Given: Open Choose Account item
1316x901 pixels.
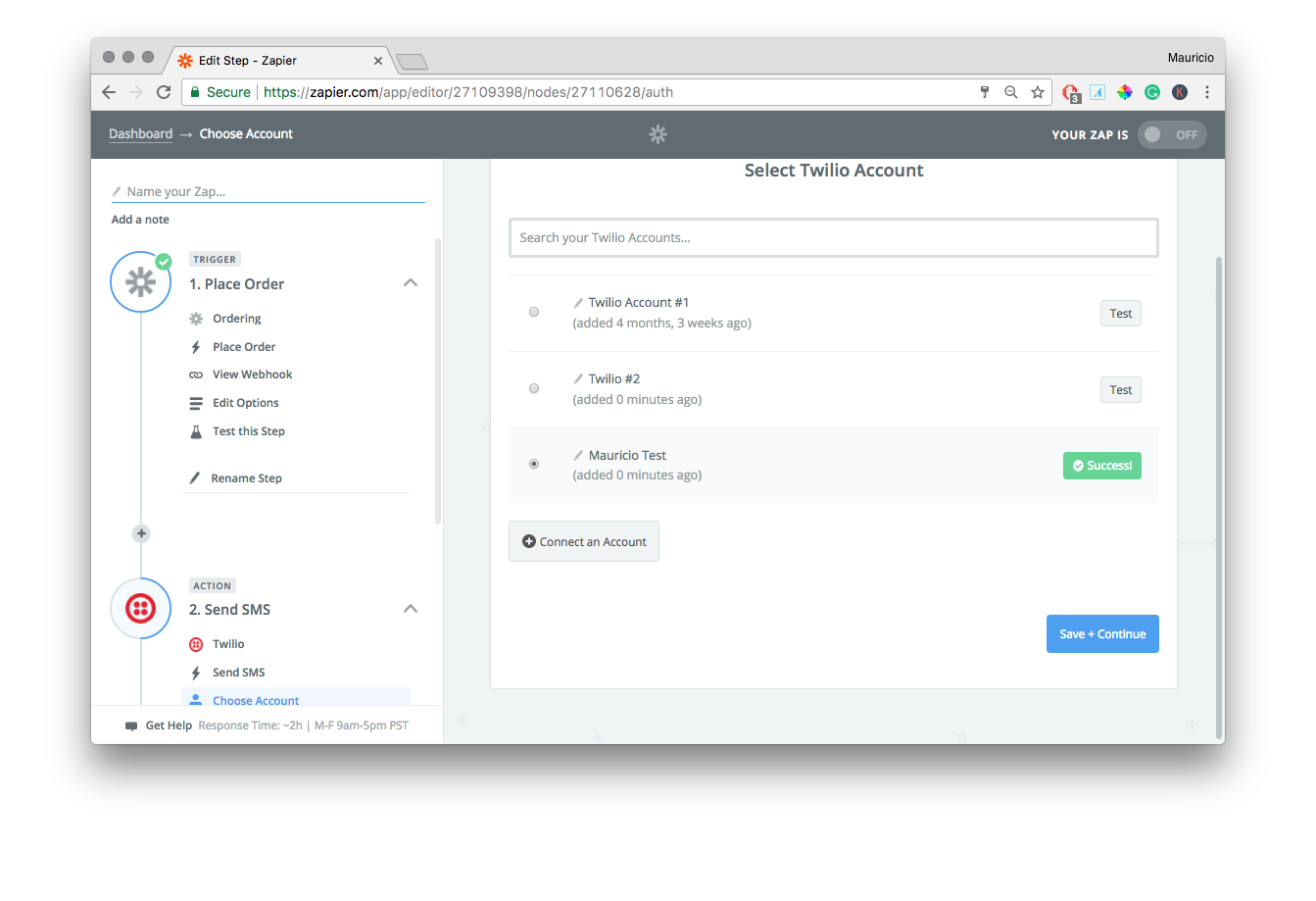Looking at the screenshot, I should coord(256,700).
